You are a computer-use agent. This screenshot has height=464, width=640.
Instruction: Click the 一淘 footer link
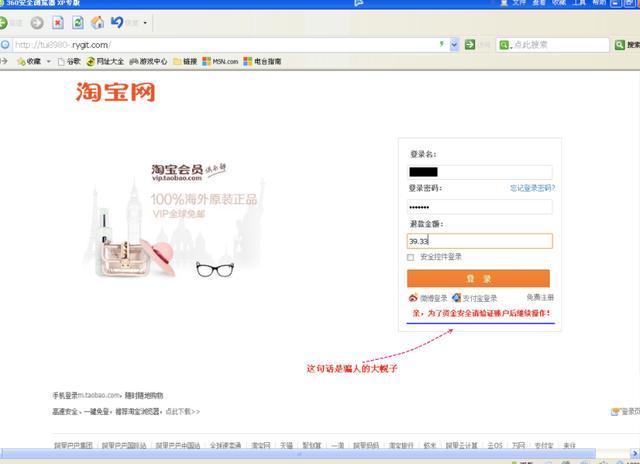click(338, 445)
